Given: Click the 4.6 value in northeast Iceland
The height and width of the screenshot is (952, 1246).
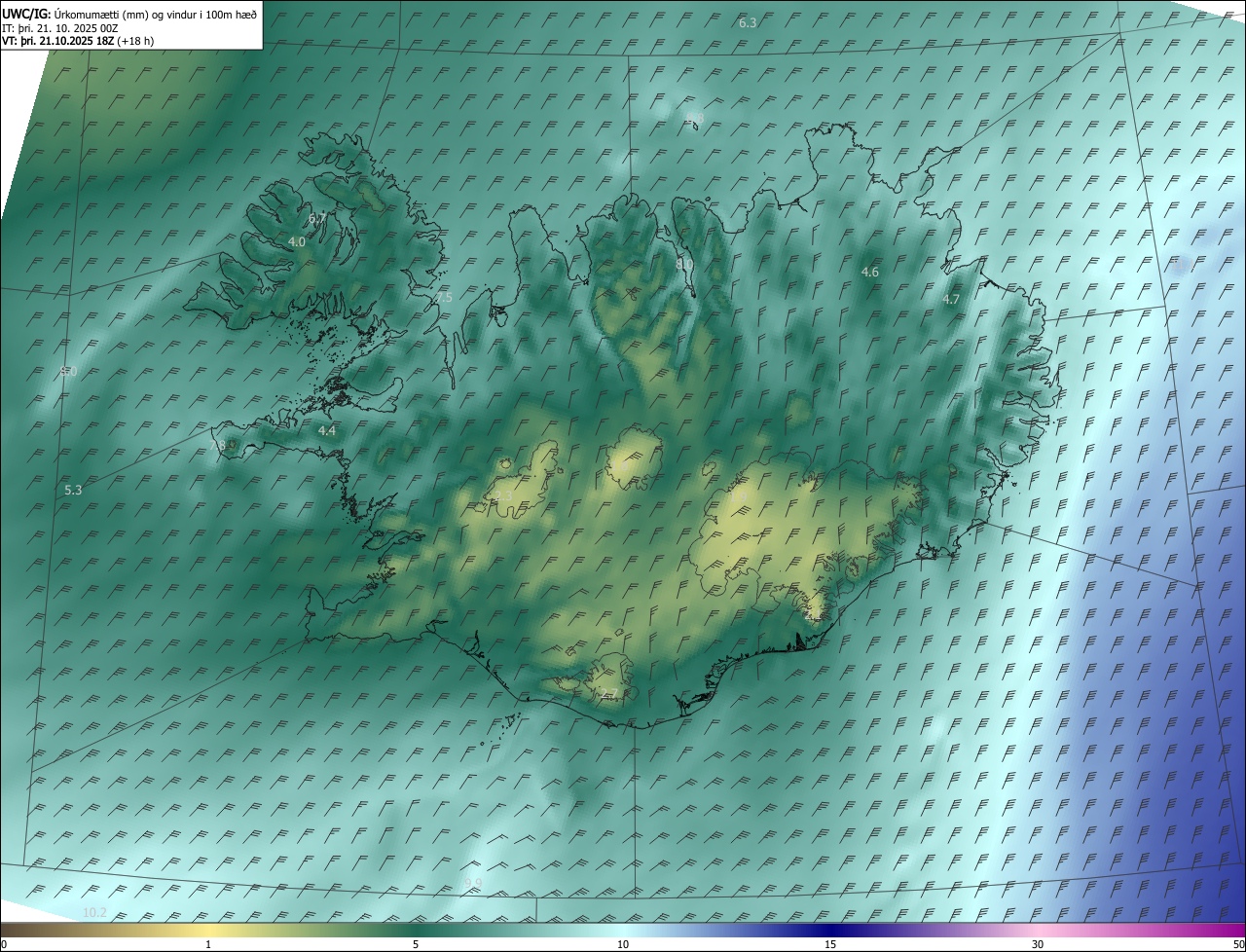Looking at the screenshot, I should click(870, 272).
